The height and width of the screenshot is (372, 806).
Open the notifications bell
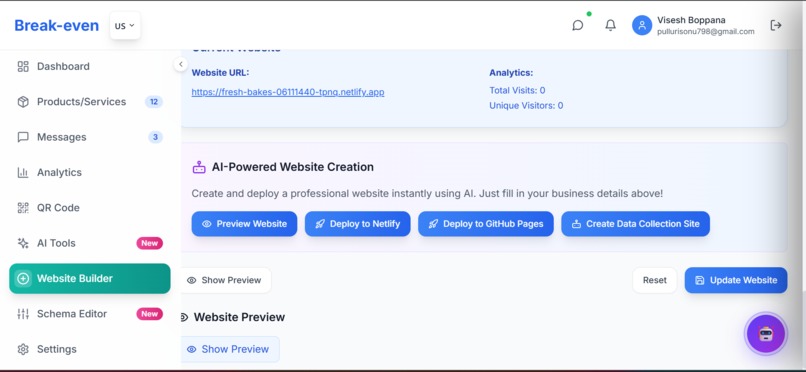[610, 25]
